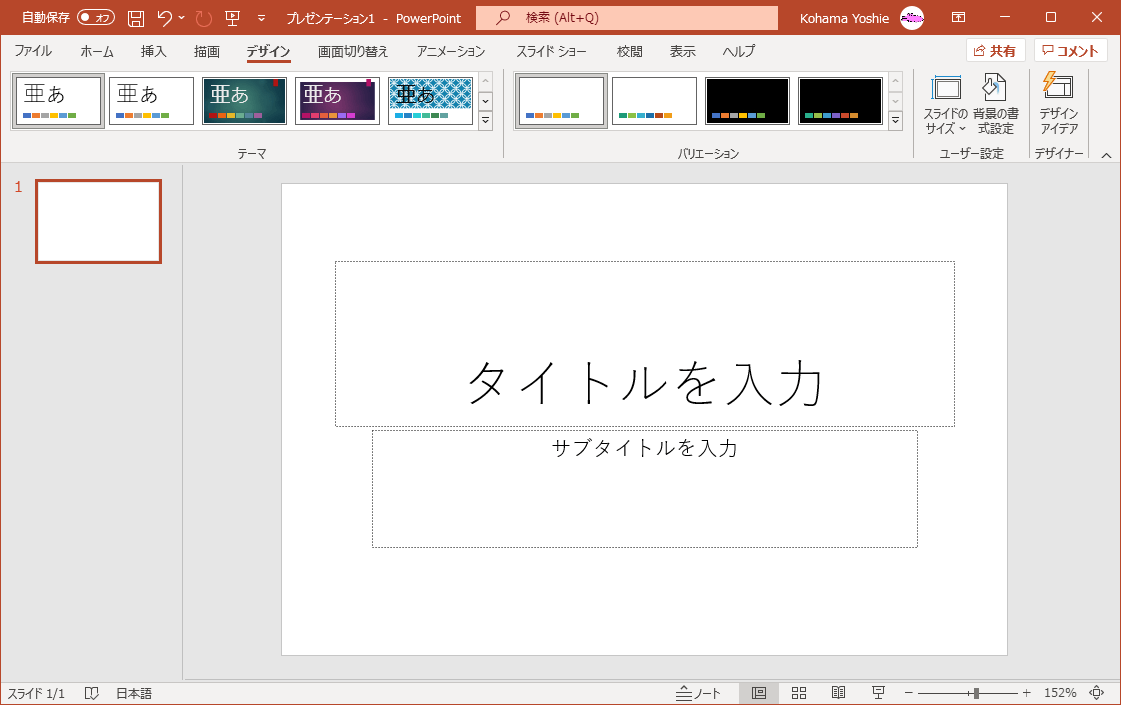Switch to reading view in status bar
The height and width of the screenshot is (705, 1121).
838,693
